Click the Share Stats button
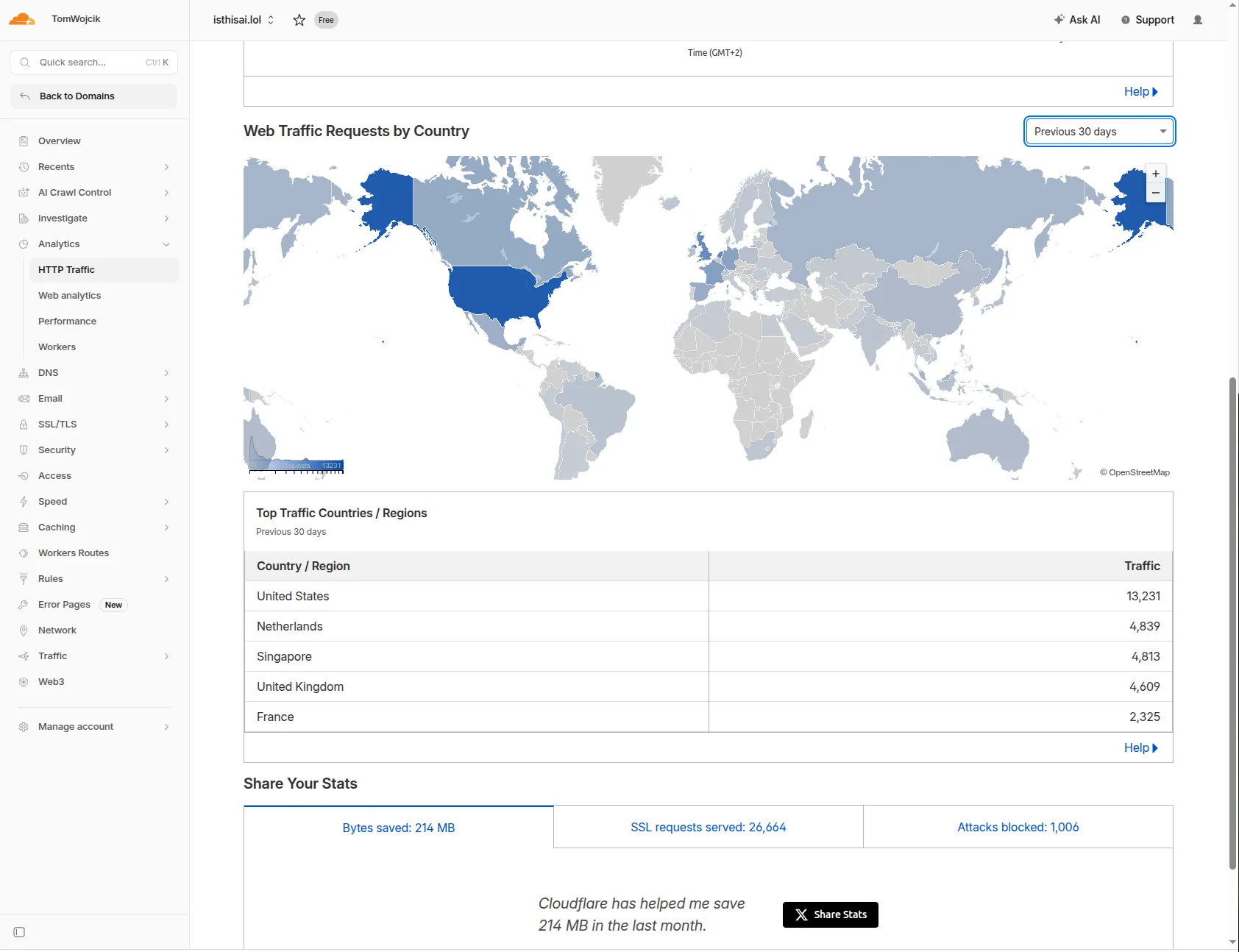 coord(830,914)
